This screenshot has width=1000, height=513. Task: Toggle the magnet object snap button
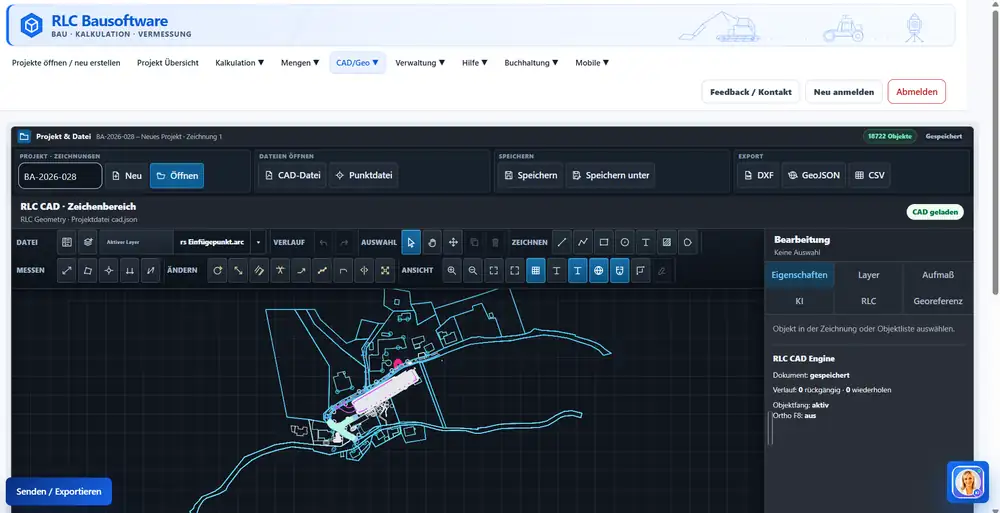[x=619, y=271]
